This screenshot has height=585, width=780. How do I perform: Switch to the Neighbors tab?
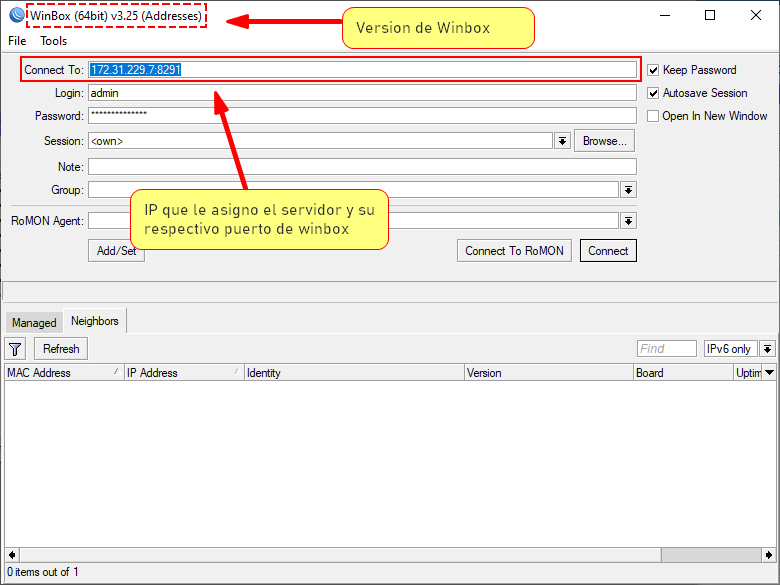point(95,321)
